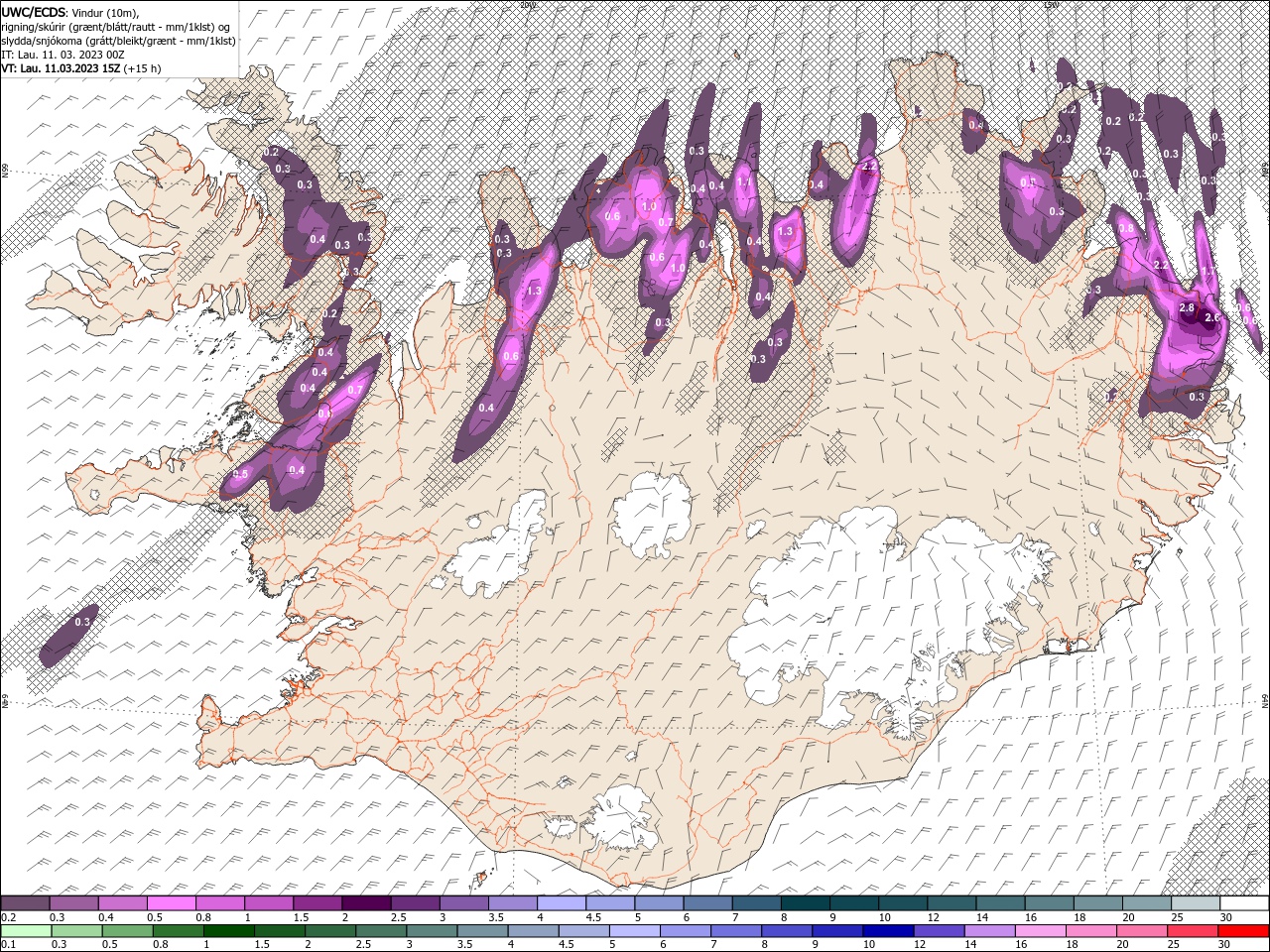This screenshot has width=1270, height=952.
Task: Click the deep blue swatch labeled 10 in lower legend row
Action: click(888, 931)
